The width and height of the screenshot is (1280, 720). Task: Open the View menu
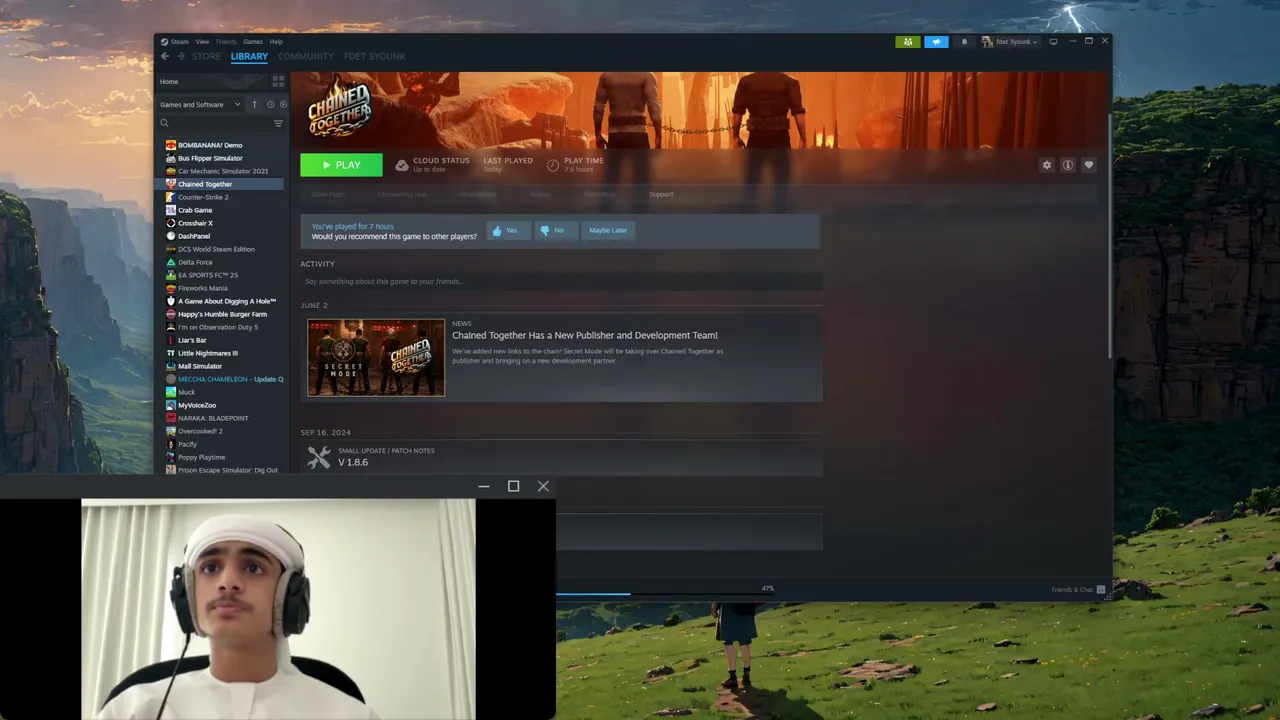(x=202, y=42)
